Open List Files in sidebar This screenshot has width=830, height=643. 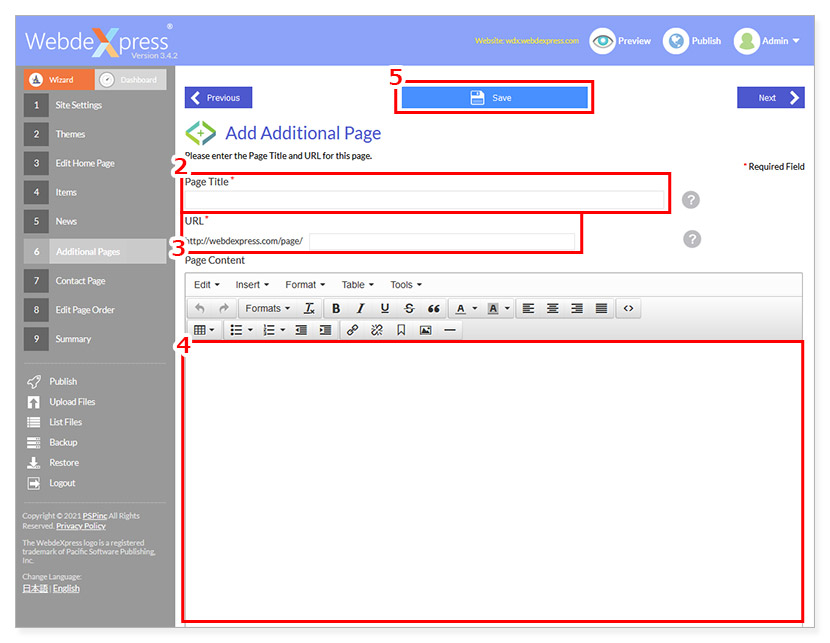tap(55, 422)
